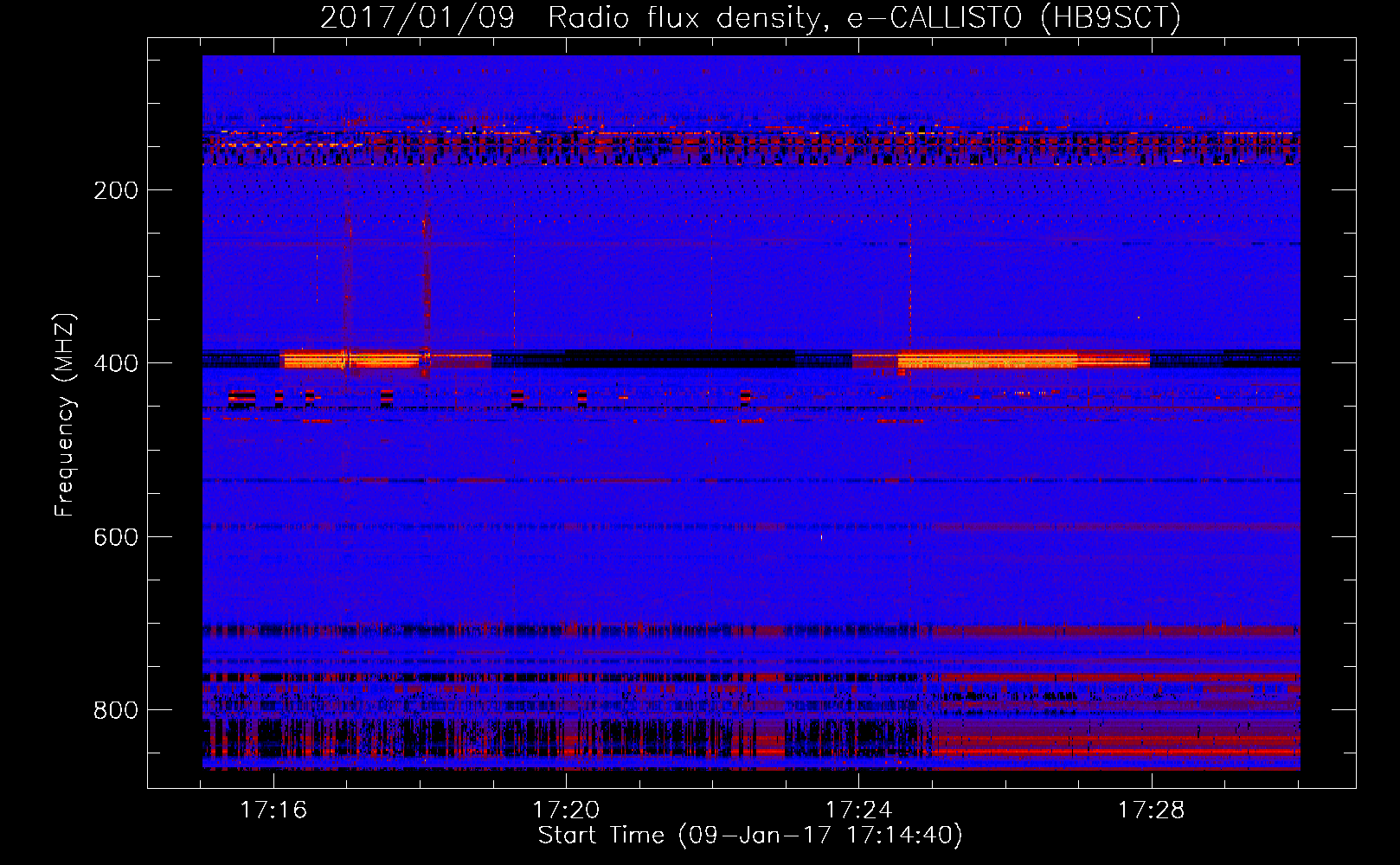The height and width of the screenshot is (865, 1400).
Task: Click the 'Frequency (MHZ)' axis label
Action: point(65,415)
